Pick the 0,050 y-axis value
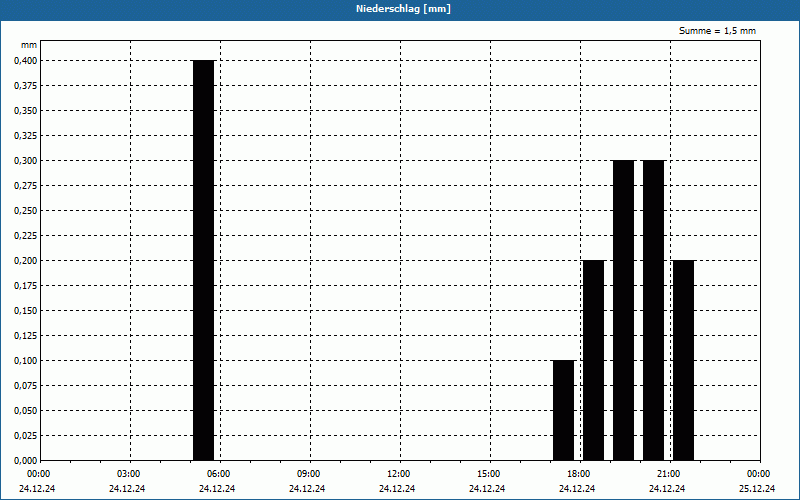This screenshot has height=500, width=800. (26, 411)
